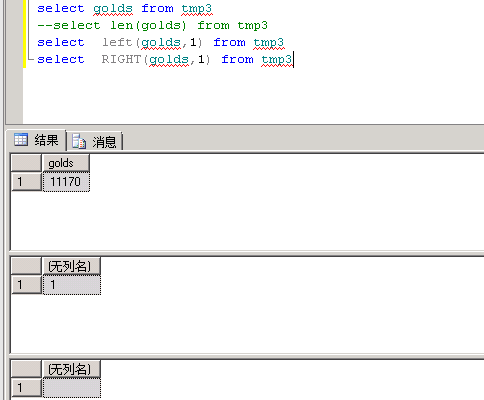Select row 1 header in golds grid
The image size is (484, 400).
coord(26,182)
